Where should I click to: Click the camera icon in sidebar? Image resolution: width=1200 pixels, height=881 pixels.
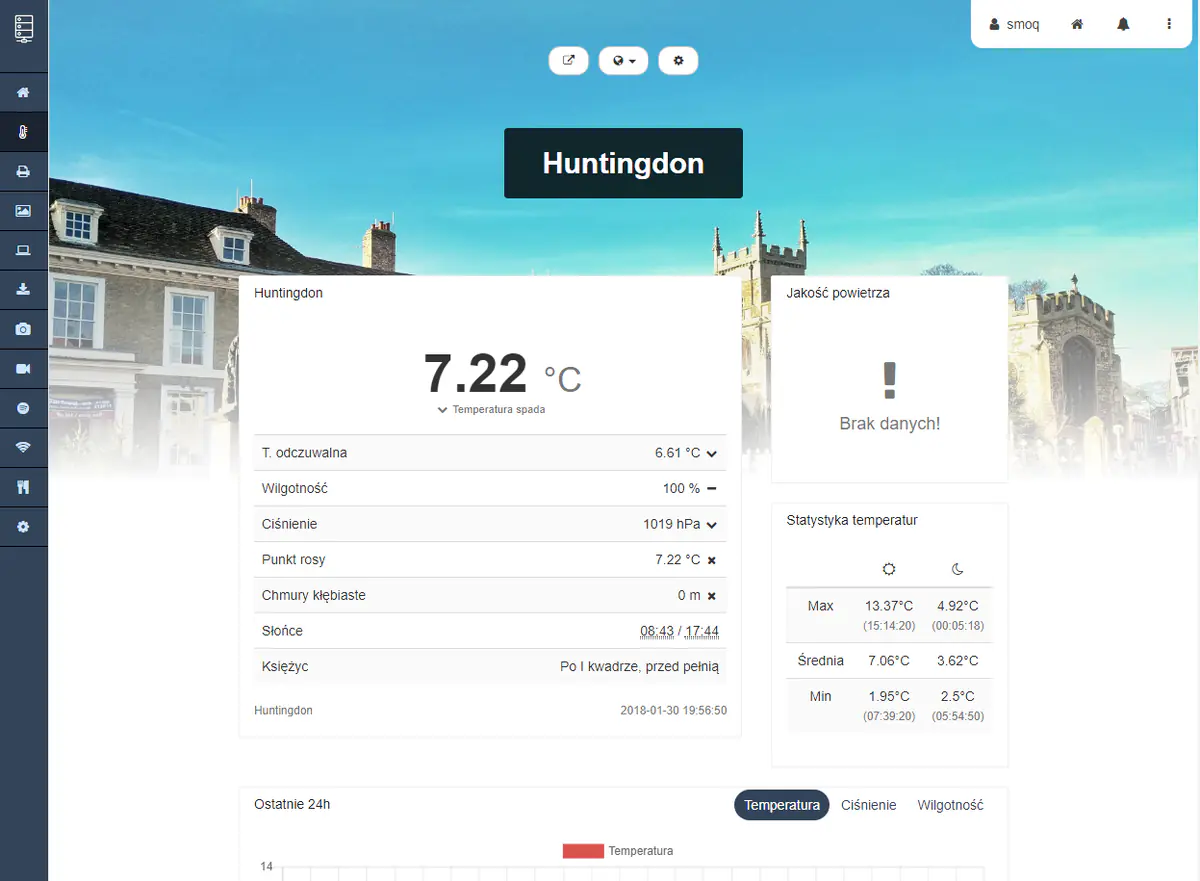point(23,329)
